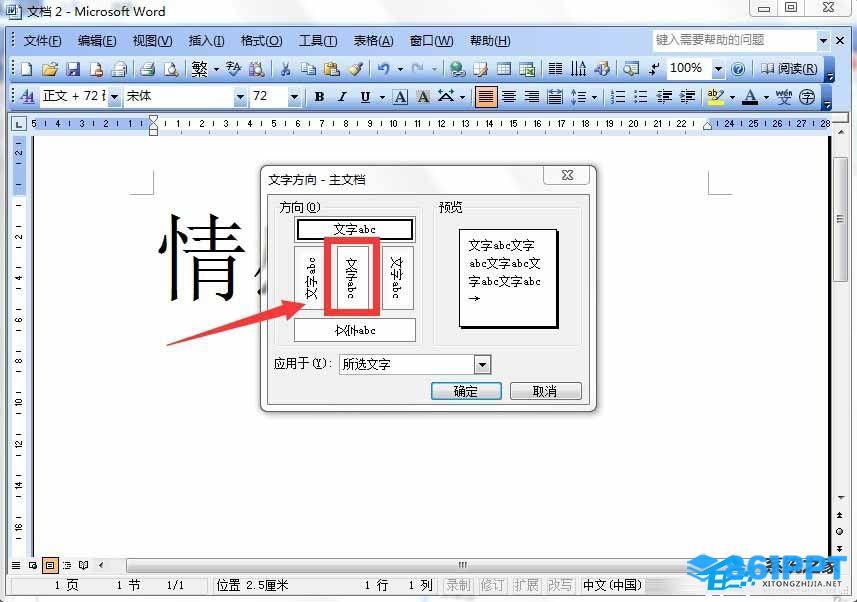Click the help question input box
The height and width of the screenshot is (602, 857).
(734, 40)
